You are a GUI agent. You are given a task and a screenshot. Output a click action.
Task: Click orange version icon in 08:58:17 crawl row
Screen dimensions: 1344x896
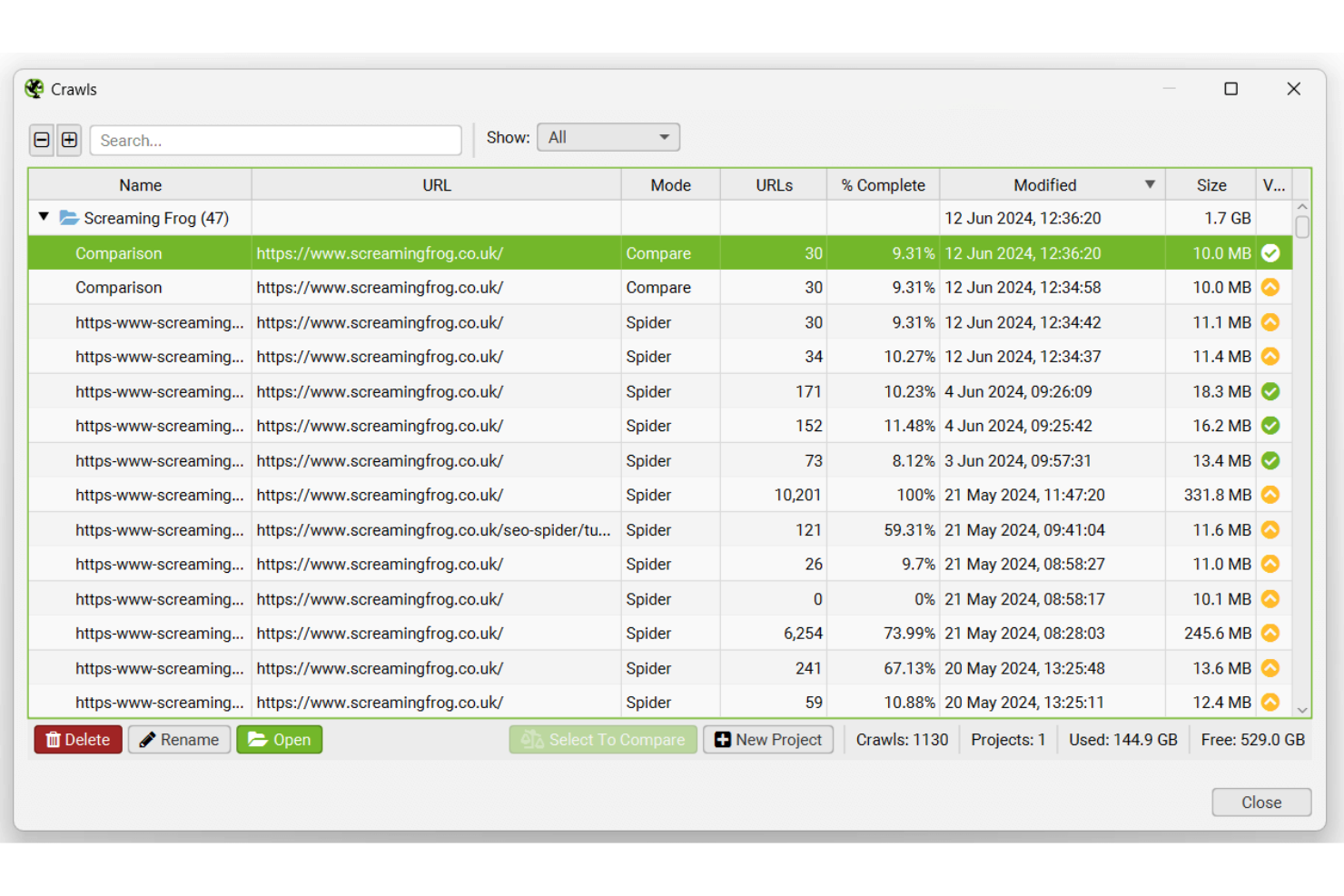point(1270,599)
